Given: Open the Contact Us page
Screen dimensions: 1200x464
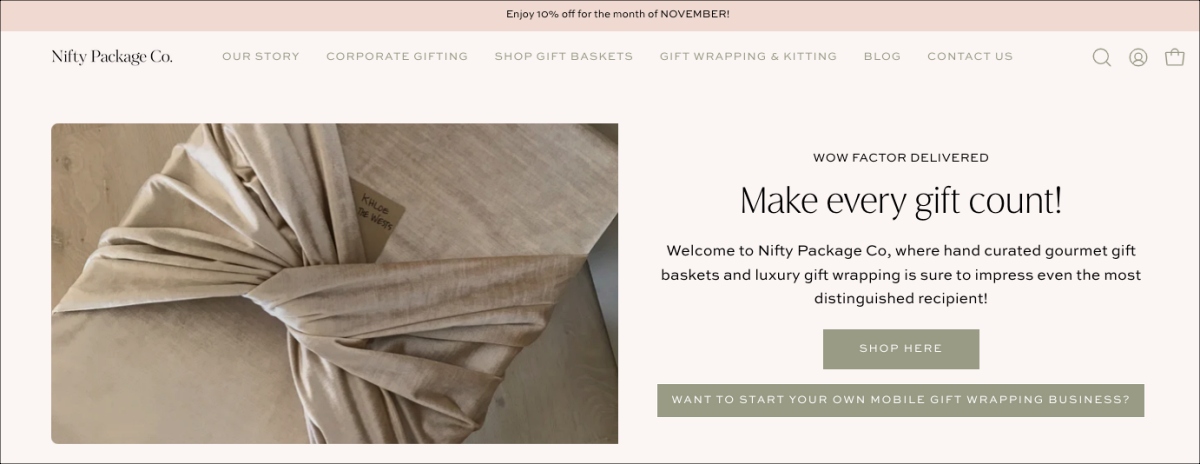Looking at the screenshot, I should pyautogui.click(x=970, y=57).
